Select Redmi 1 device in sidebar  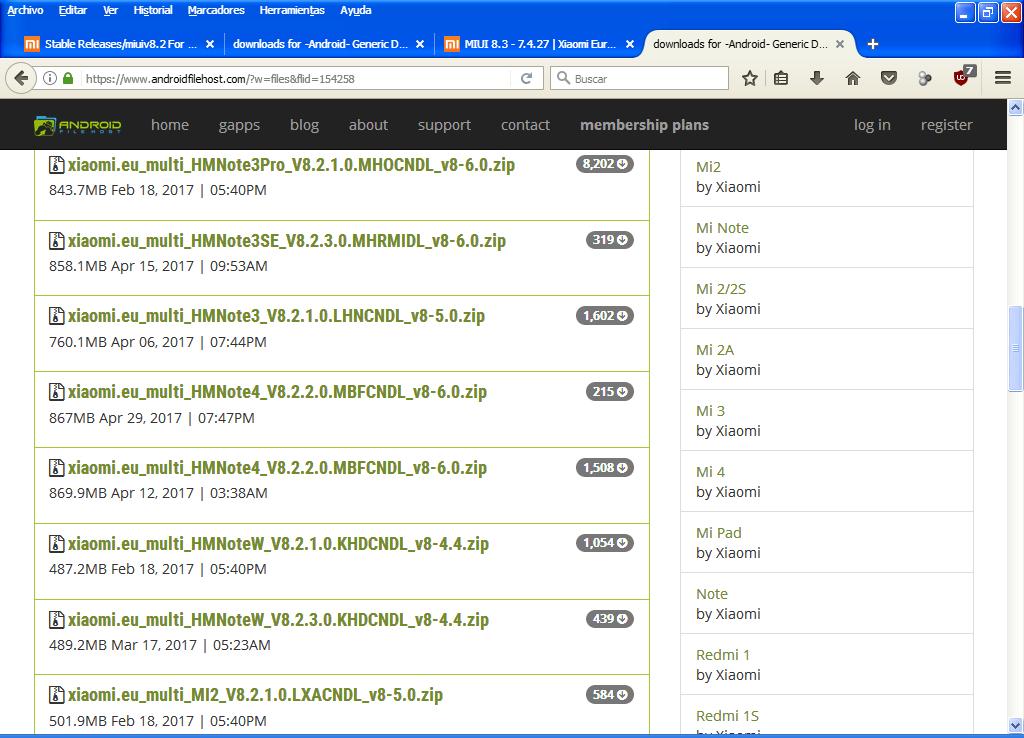coord(723,655)
